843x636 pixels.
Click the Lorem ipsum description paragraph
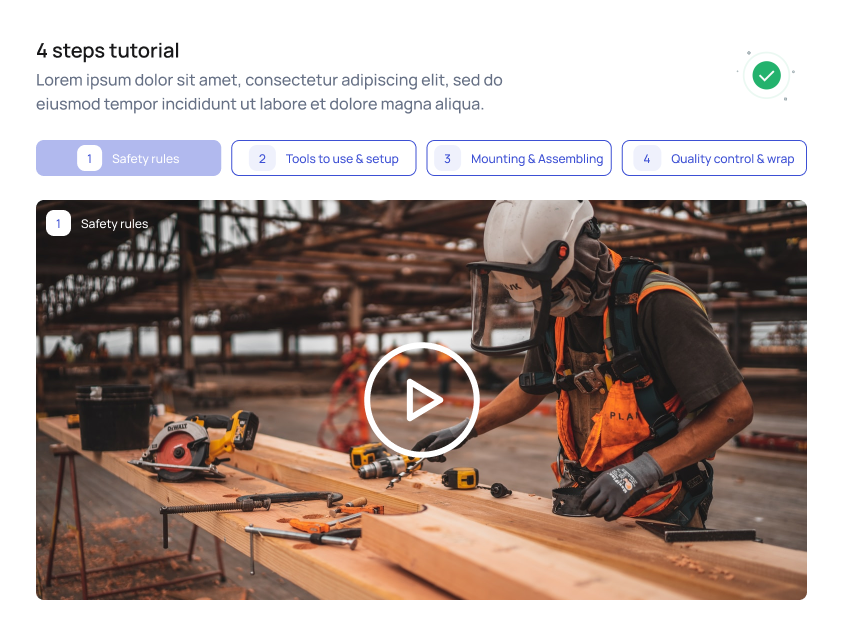point(269,92)
